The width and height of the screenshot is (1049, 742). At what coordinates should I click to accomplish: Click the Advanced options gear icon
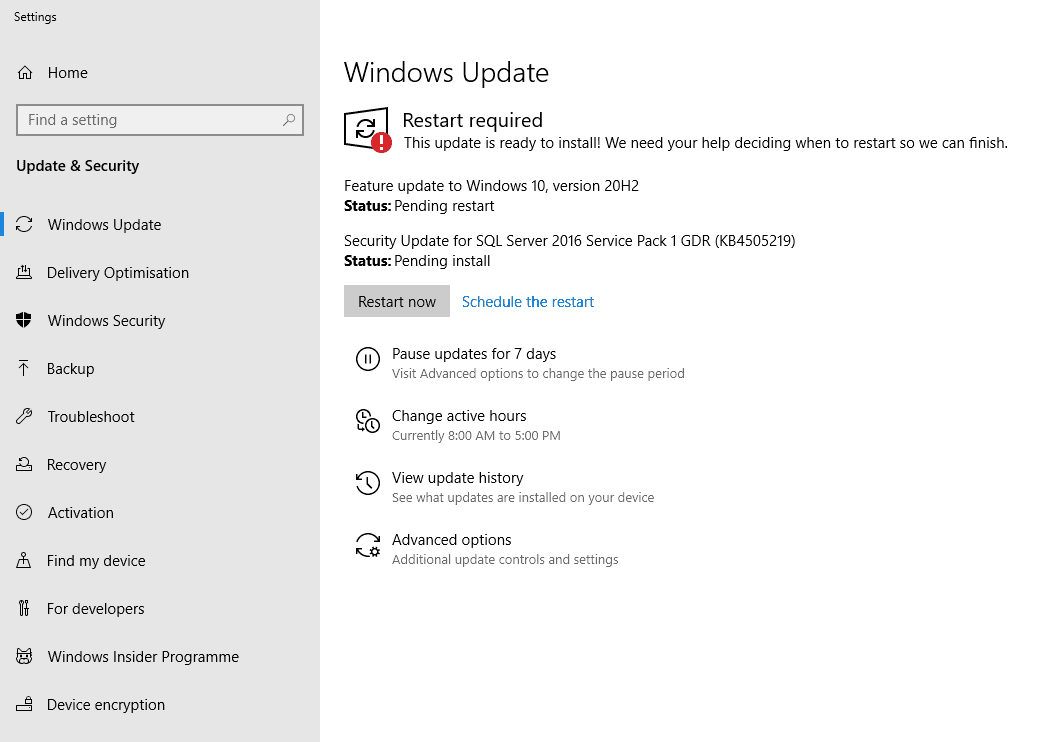368,546
